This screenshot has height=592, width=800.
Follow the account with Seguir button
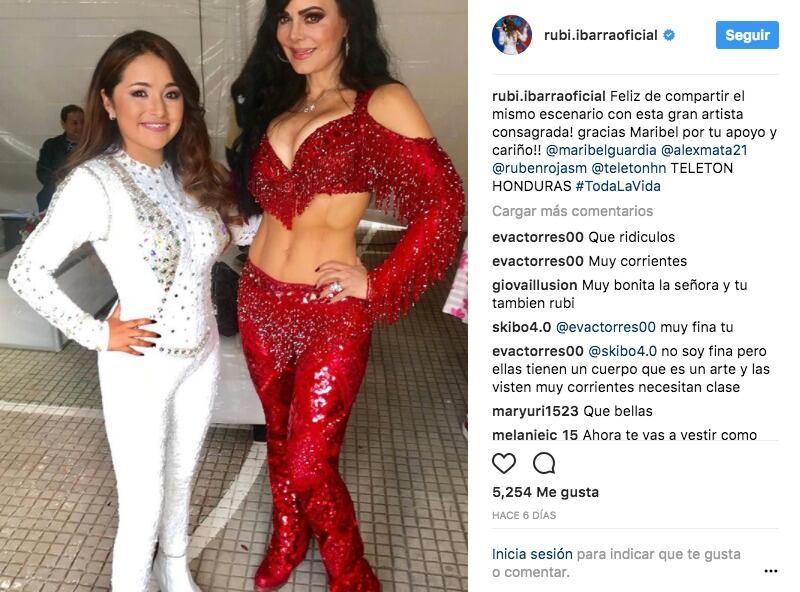tap(747, 35)
